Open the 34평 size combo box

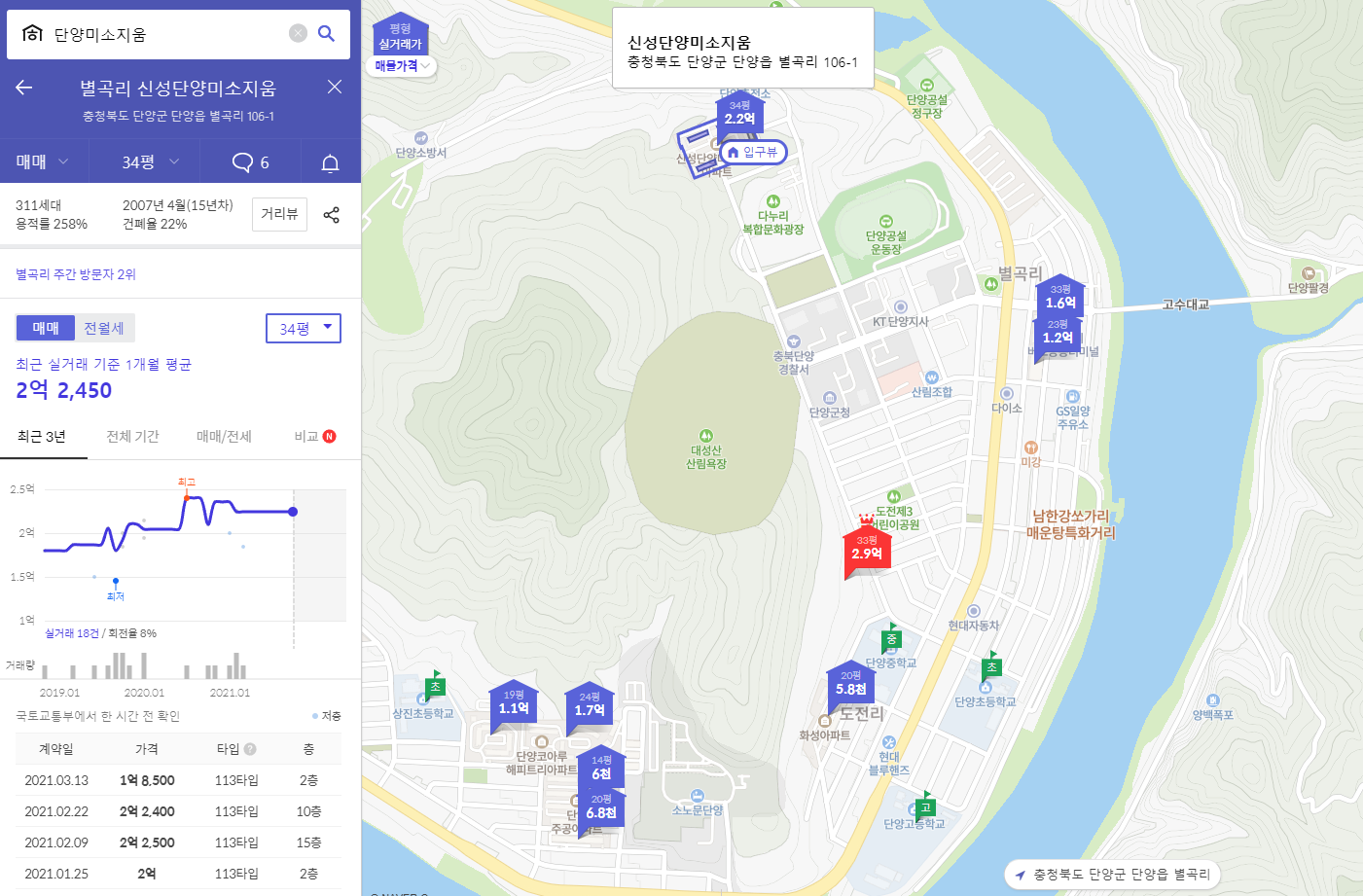pyautogui.click(x=304, y=328)
